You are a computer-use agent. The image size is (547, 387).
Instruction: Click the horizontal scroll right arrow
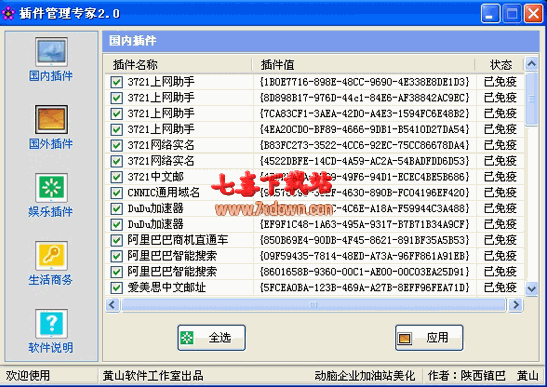click(516, 305)
